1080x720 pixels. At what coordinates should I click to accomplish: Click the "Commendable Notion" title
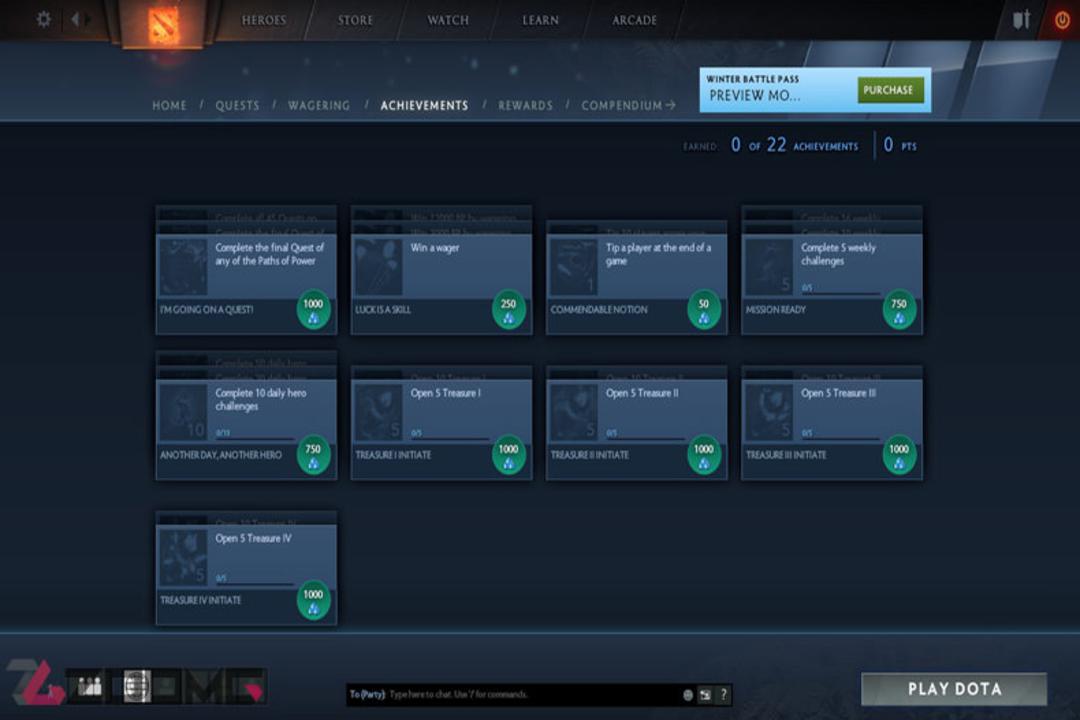(x=599, y=310)
